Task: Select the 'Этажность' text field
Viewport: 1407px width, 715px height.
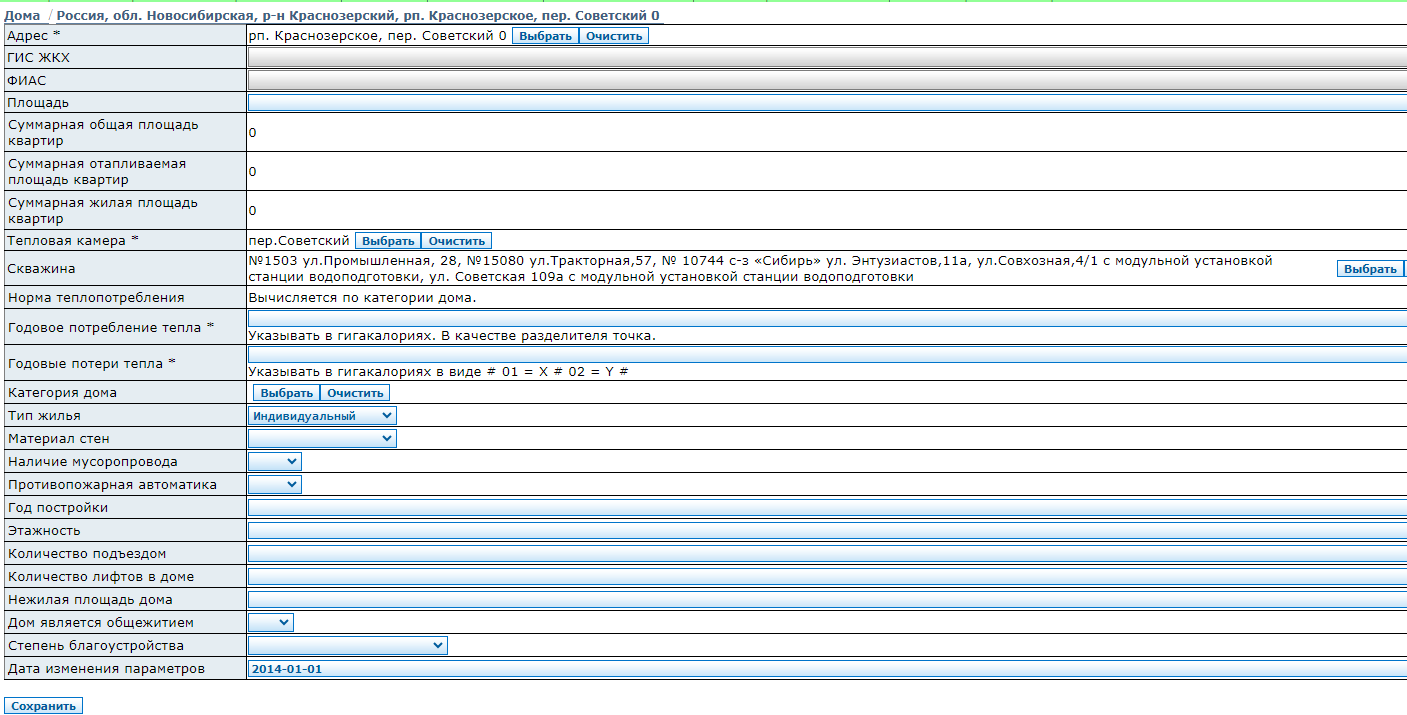Action: (826, 531)
